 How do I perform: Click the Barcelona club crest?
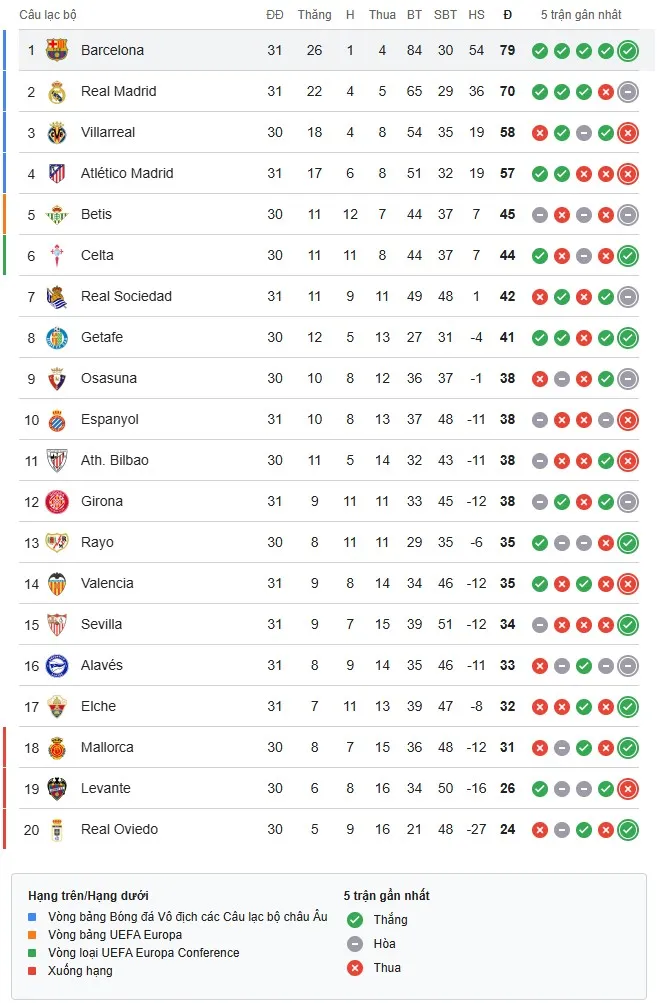click(58, 50)
